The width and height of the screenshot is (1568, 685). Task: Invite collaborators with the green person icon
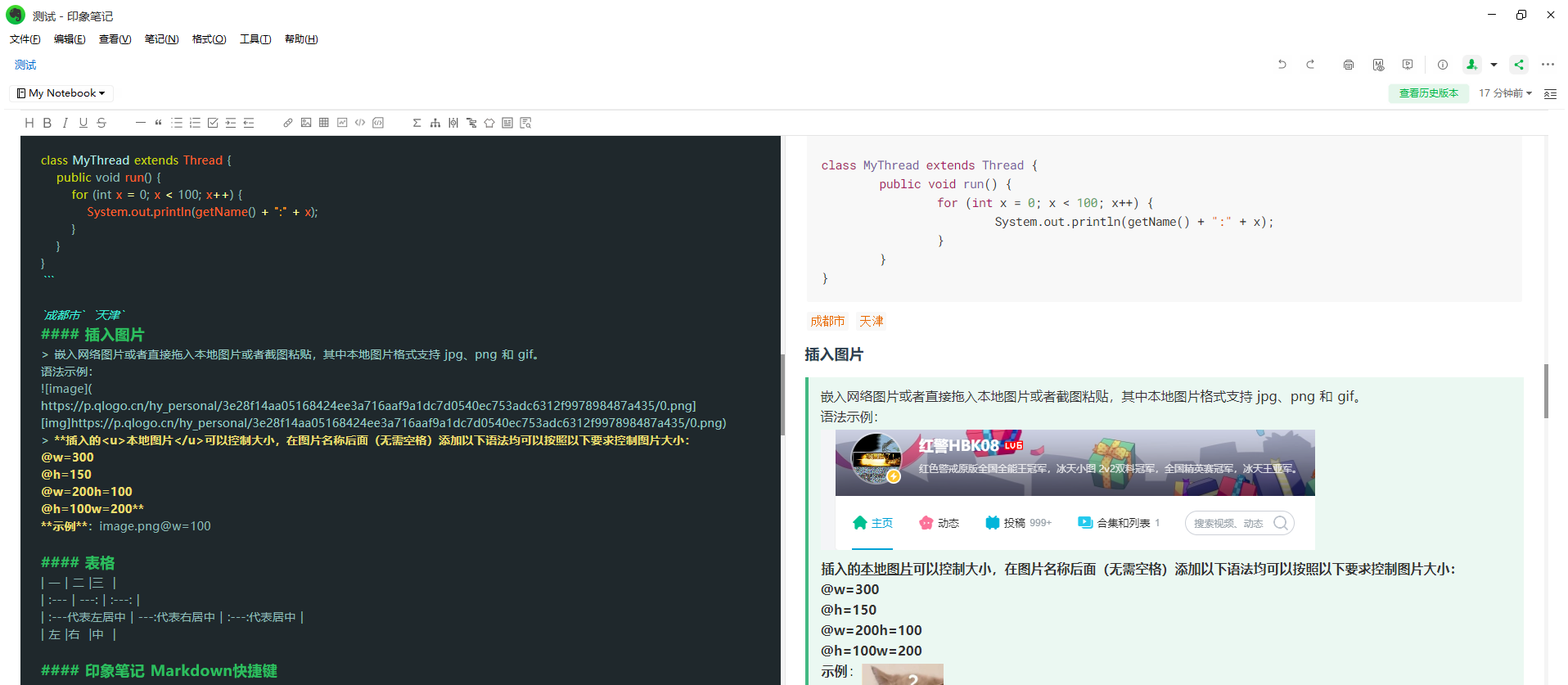pos(1472,65)
